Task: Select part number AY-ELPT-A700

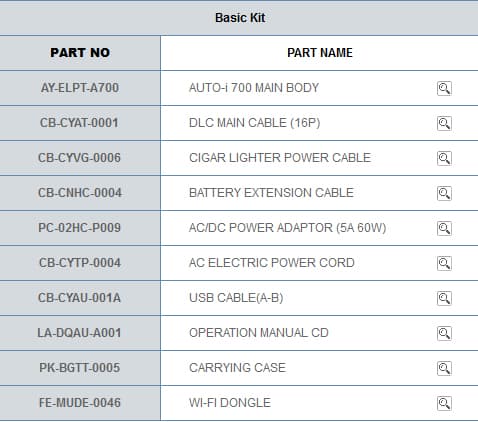Action: pos(80,88)
